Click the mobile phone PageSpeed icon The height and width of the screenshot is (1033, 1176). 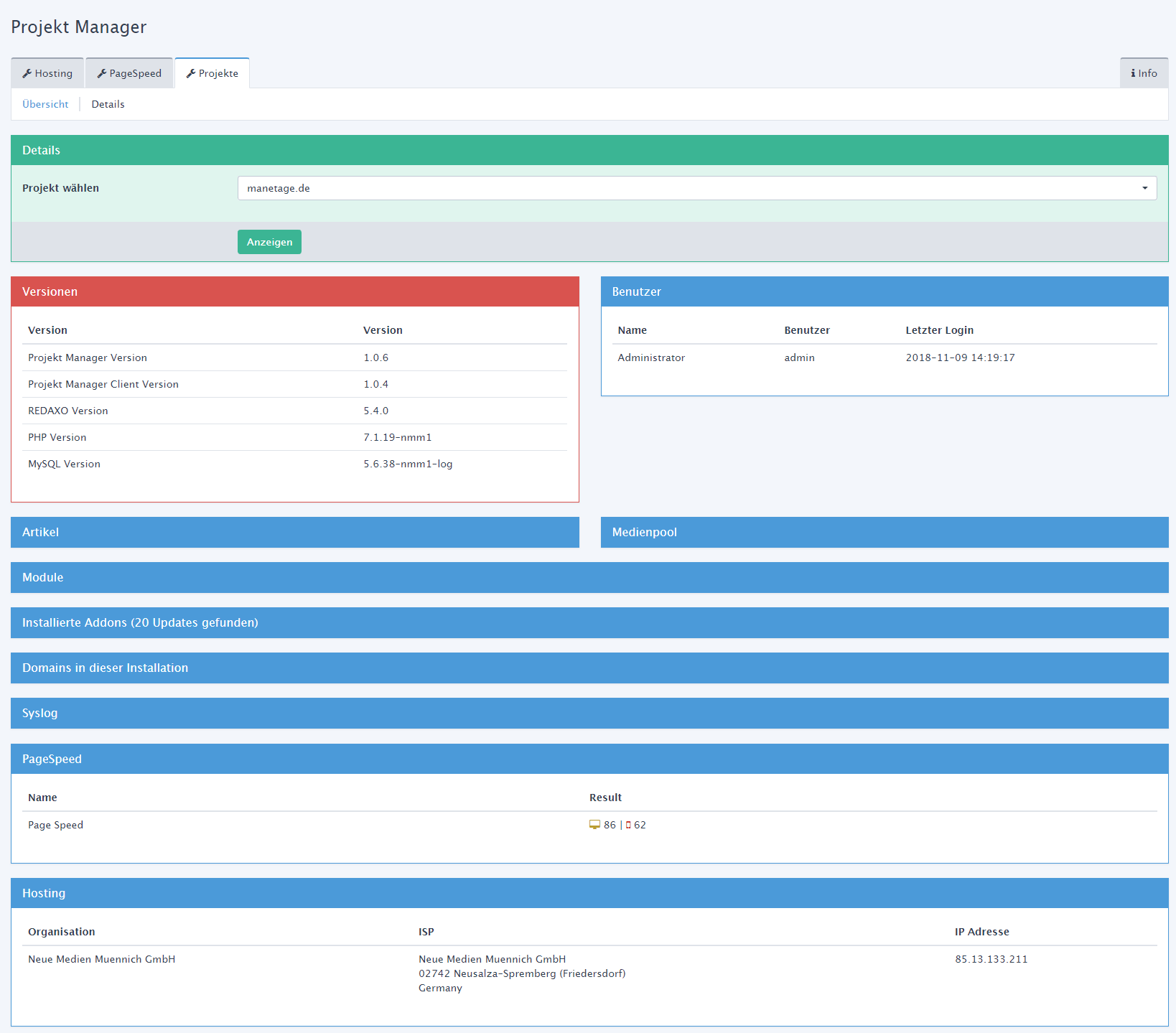(x=628, y=825)
